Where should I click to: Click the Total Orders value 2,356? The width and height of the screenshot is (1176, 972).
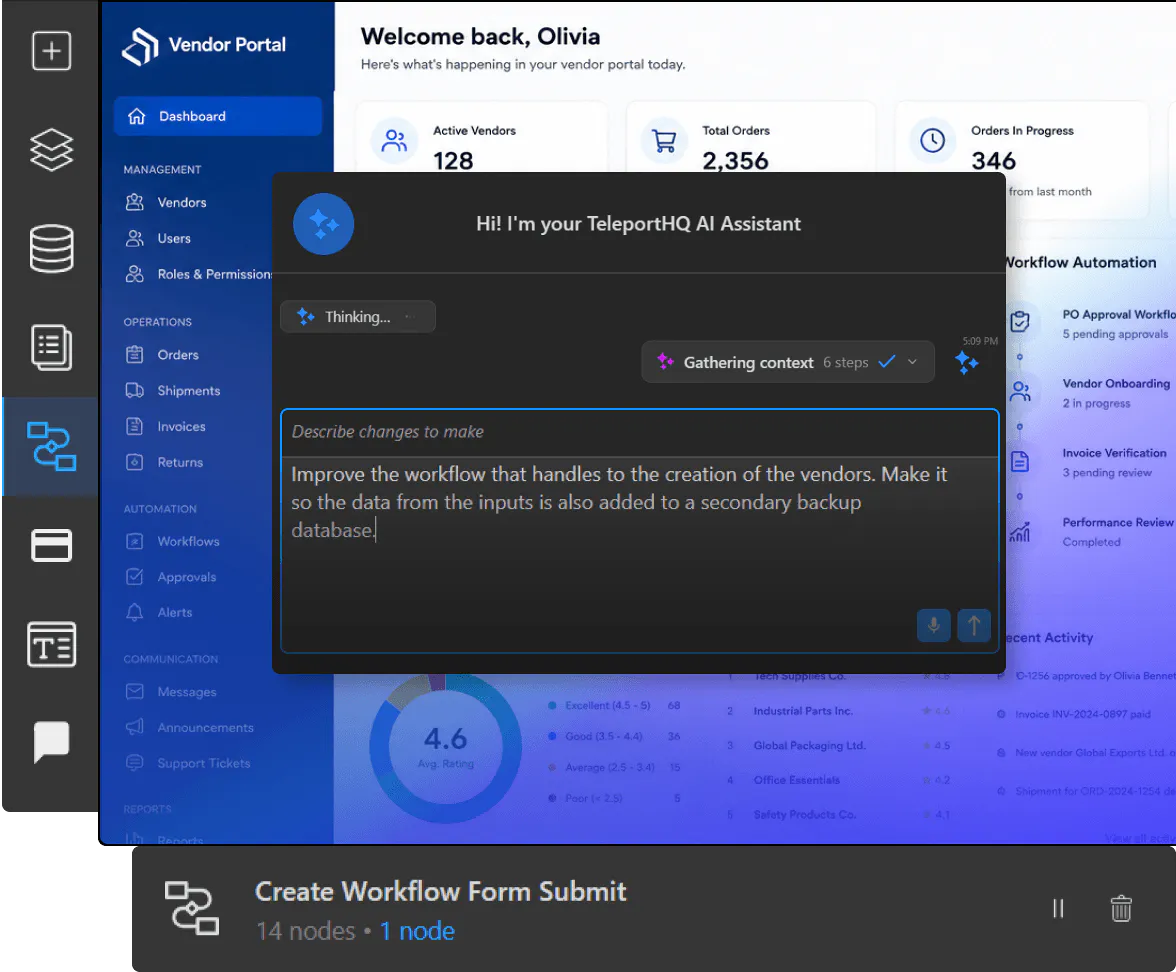735,160
